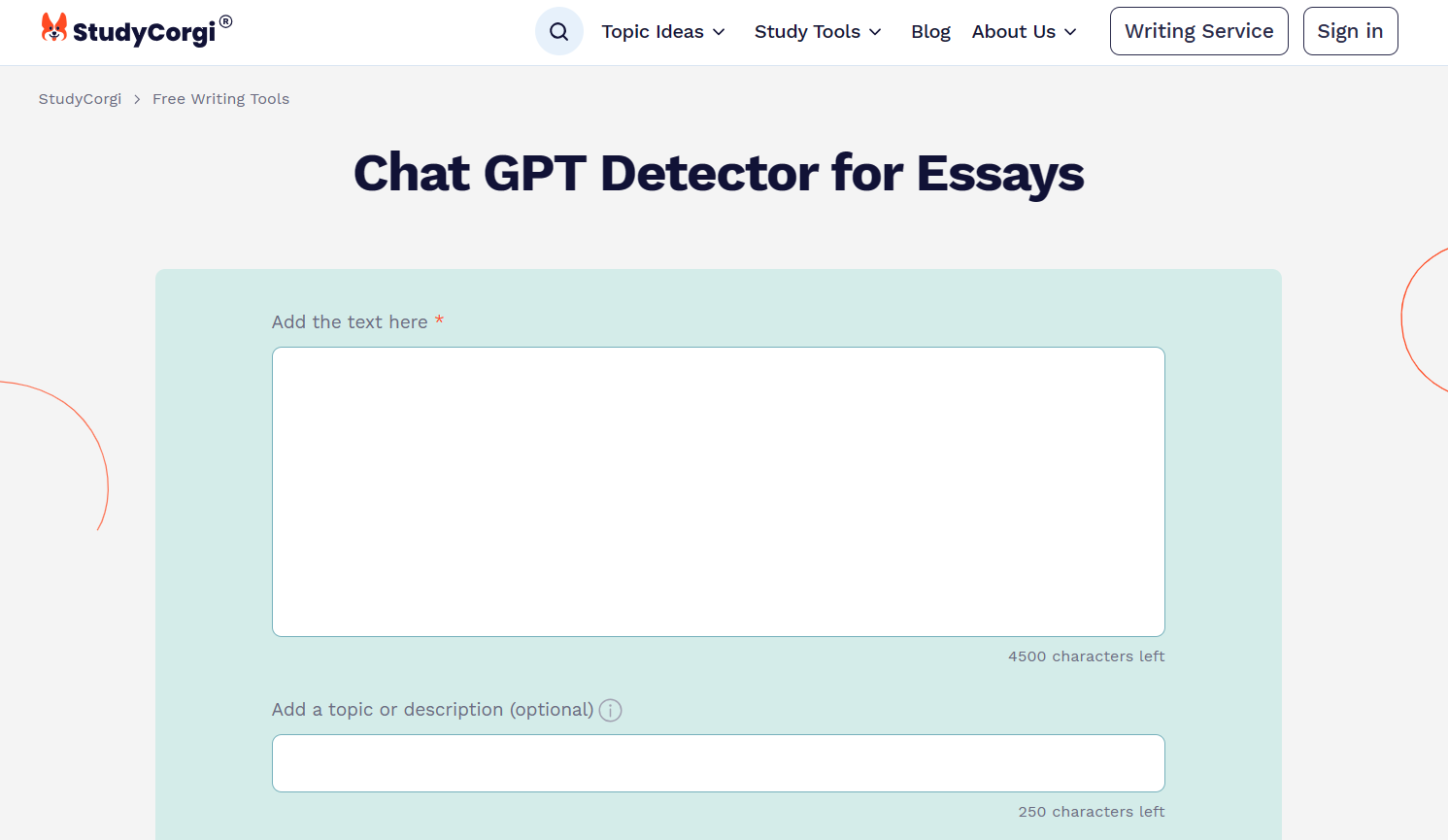This screenshot has width=1448, height=840.
Task: Expand the Study Tools chevron arrow
Action: click(x=875, y=32)
